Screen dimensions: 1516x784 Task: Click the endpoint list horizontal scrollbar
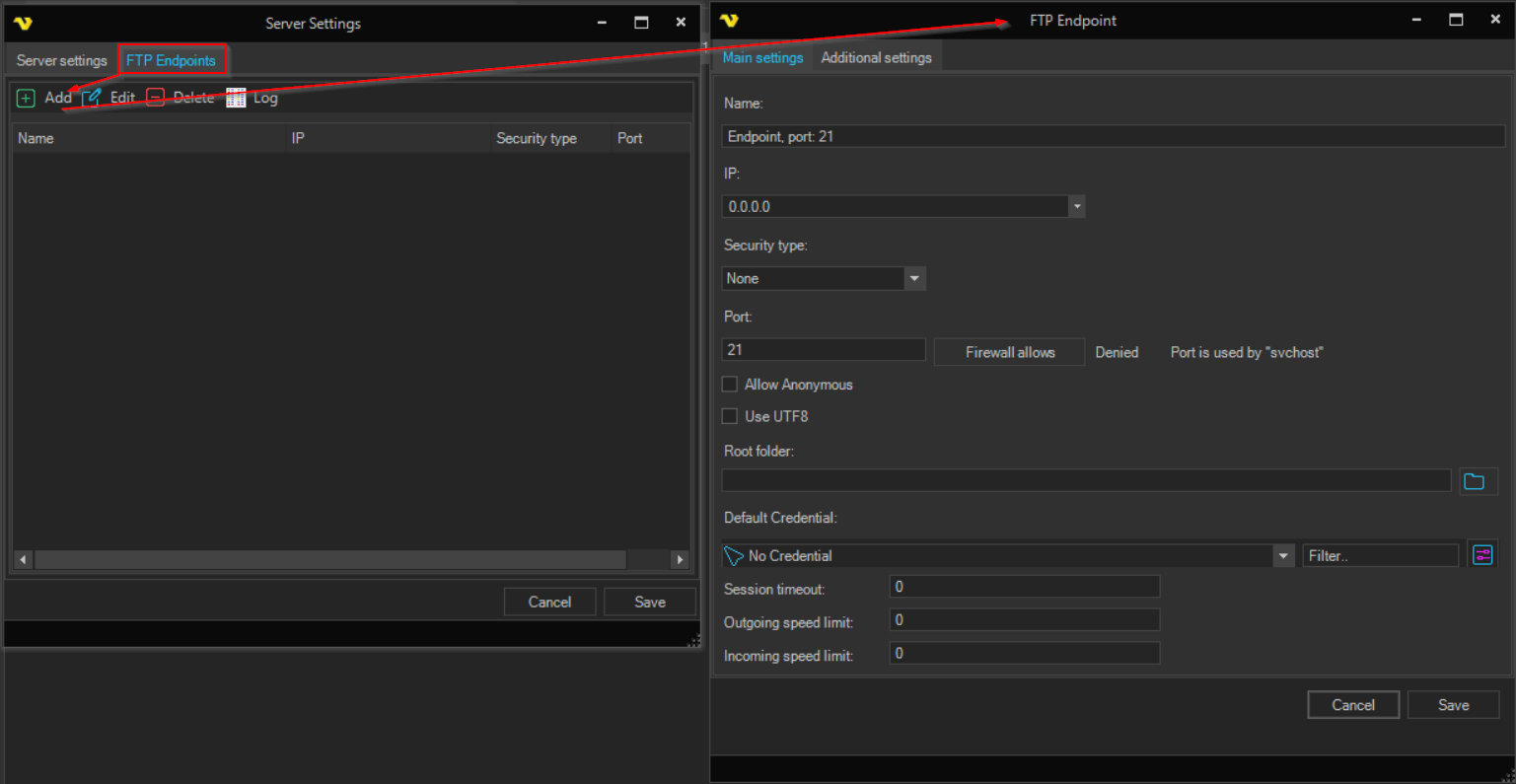click(x=329, y=559)
